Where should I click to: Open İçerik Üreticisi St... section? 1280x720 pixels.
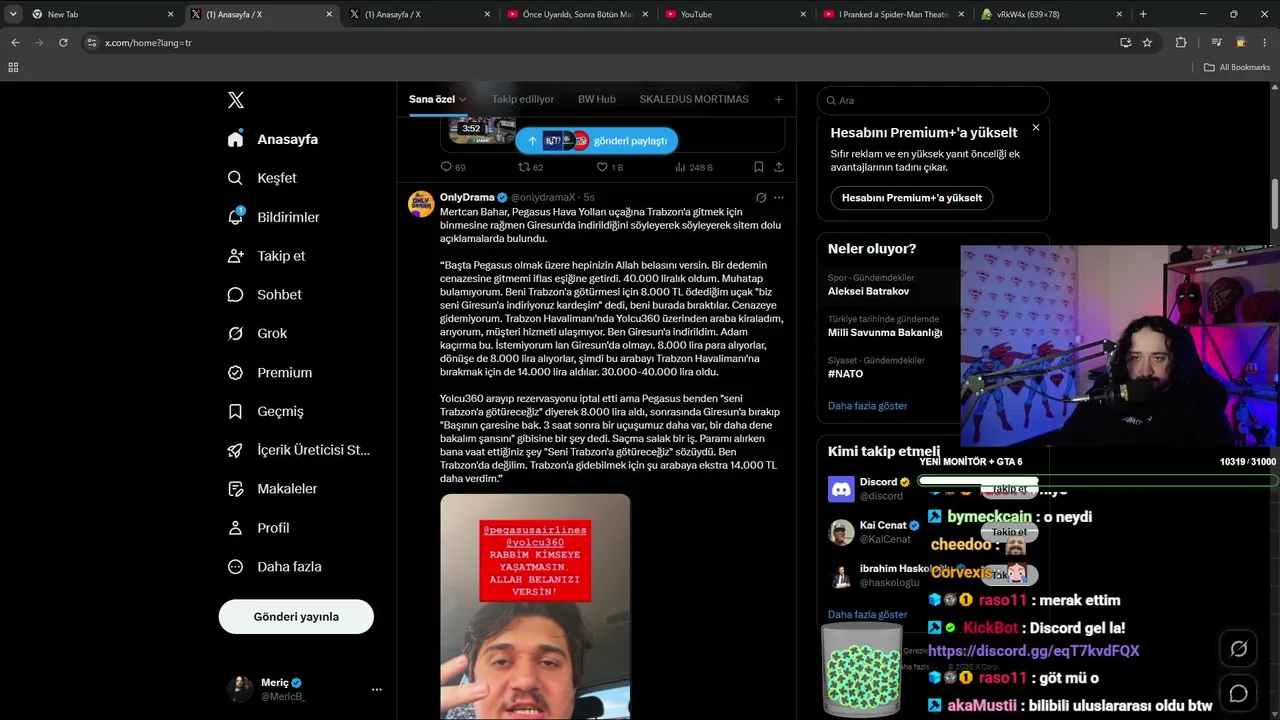[x=298, y=450]
